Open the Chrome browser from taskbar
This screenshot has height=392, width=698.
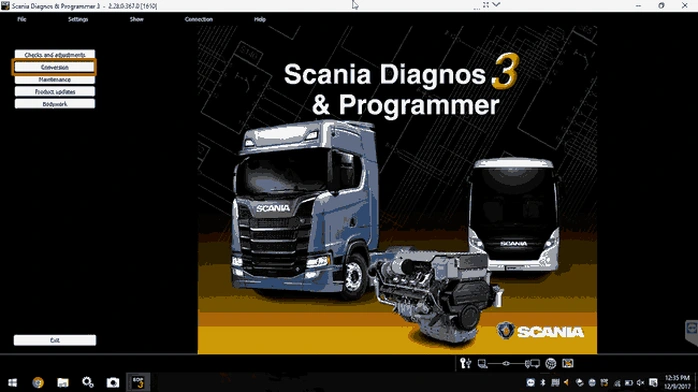(x=38, y=383)
